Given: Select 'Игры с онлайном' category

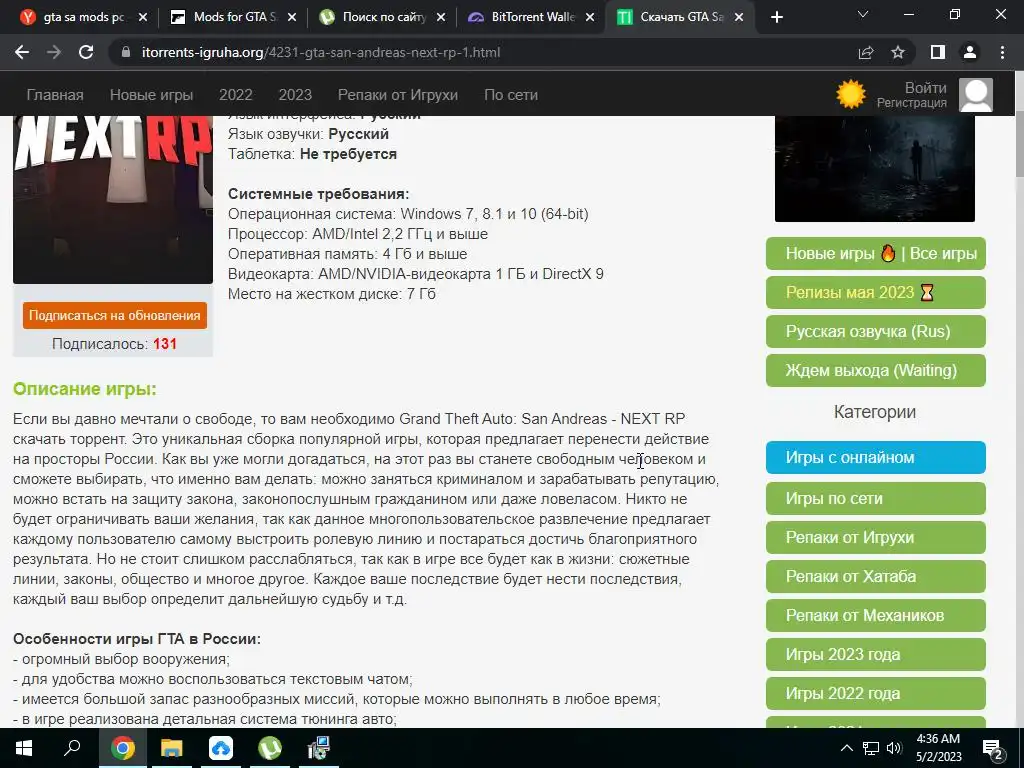Looking at the screenshot, I should click(x=876, y=458).
